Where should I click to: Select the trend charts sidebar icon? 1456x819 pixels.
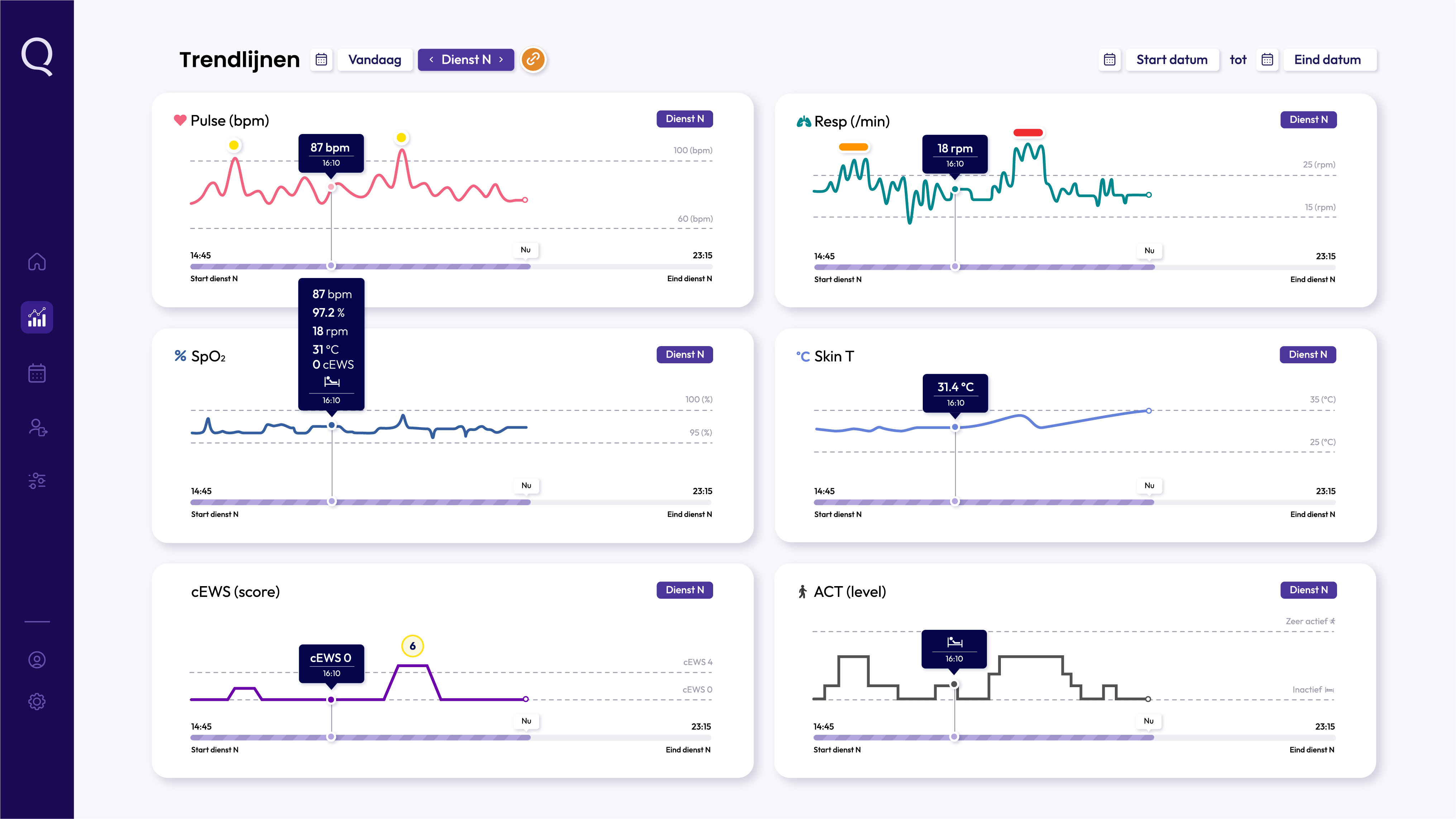pos(37,317)
